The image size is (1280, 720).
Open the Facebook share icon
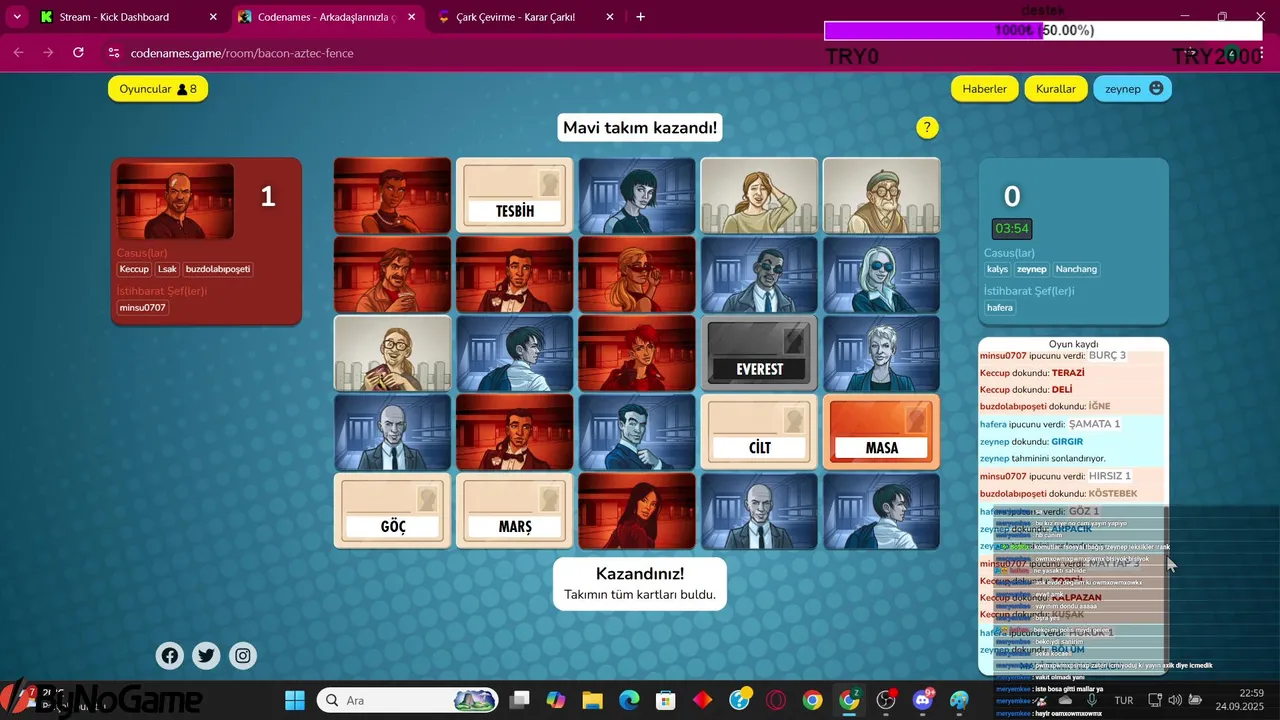(x=170, y=656)
